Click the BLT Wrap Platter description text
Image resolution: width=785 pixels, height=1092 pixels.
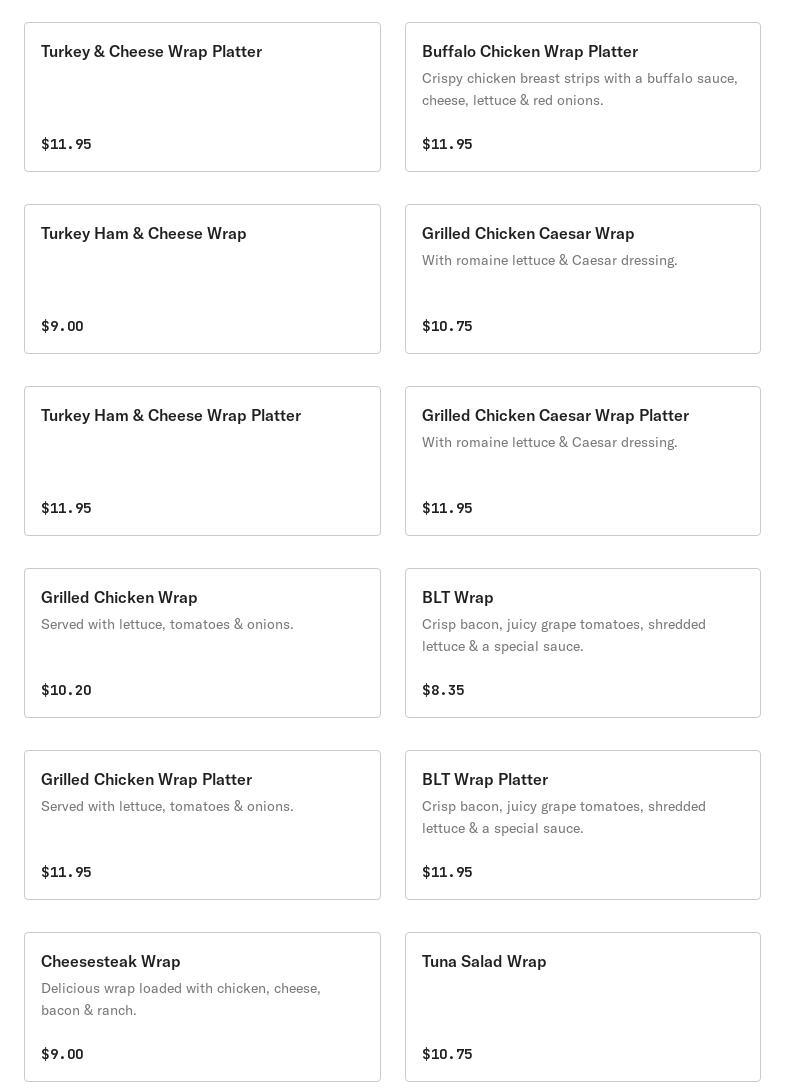(x=564, y=817)
